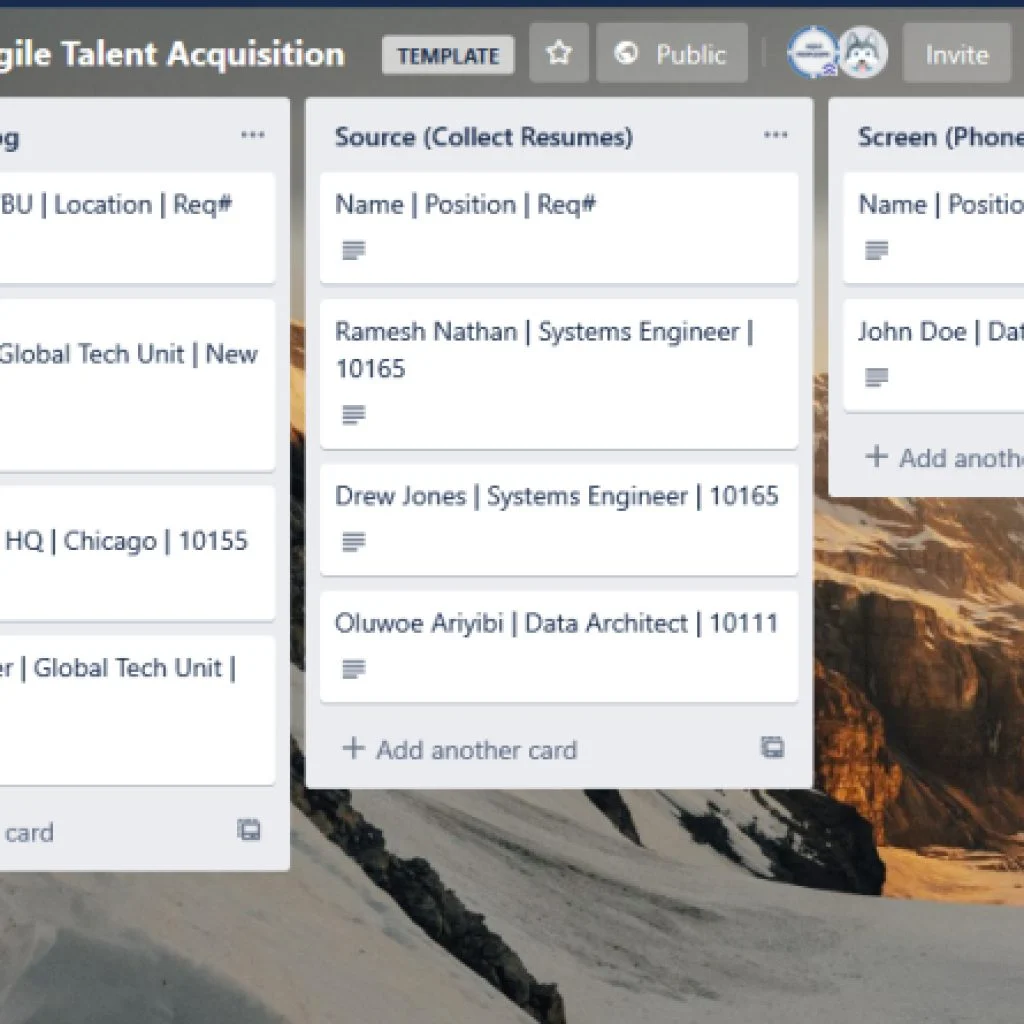Image resolution: width=1024 pixels, height=1024 pixels.
Task: Change board visibility via Public button
Action: click(x=671, y=54)
